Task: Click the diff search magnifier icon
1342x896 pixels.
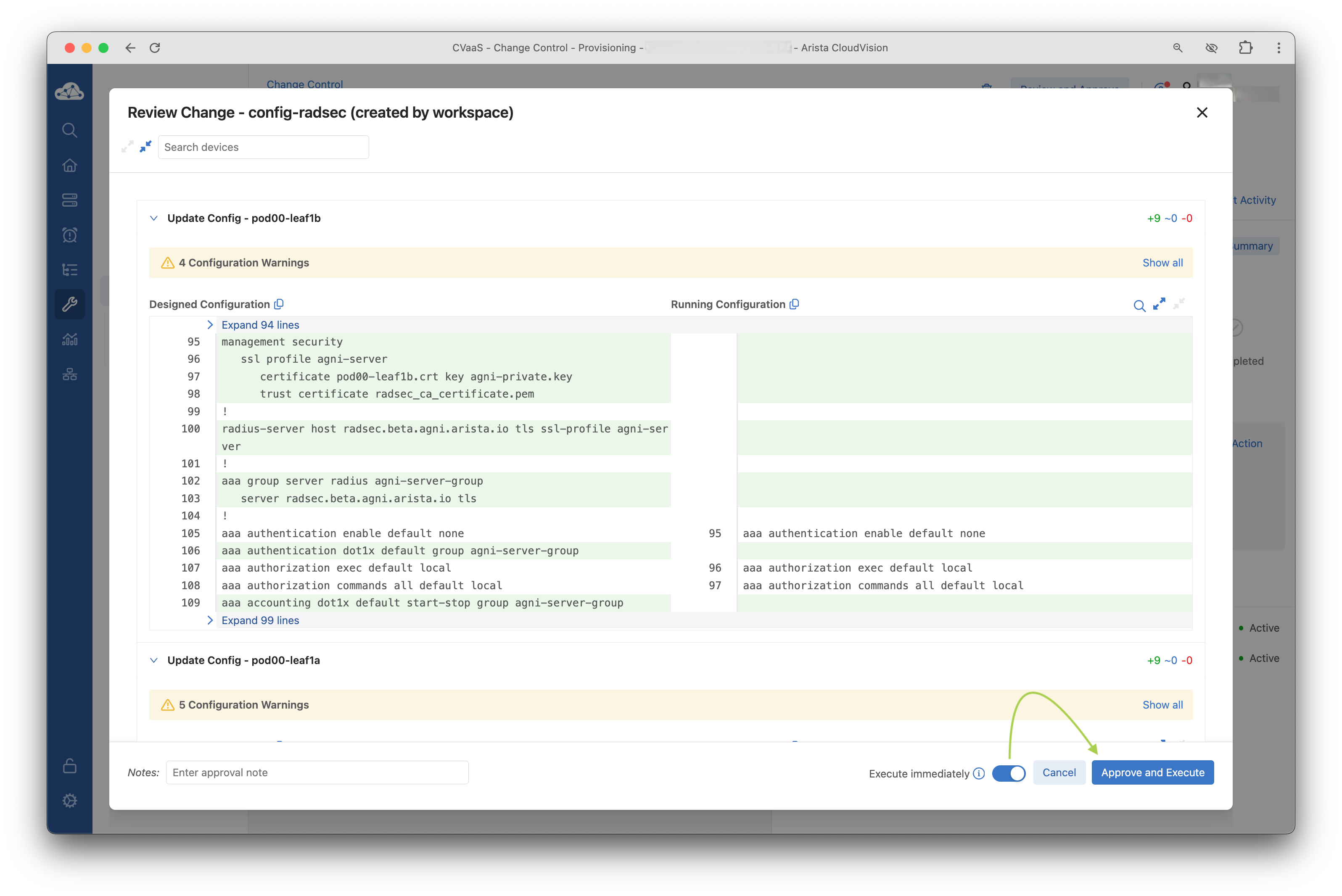Action: pos(1139,306)
